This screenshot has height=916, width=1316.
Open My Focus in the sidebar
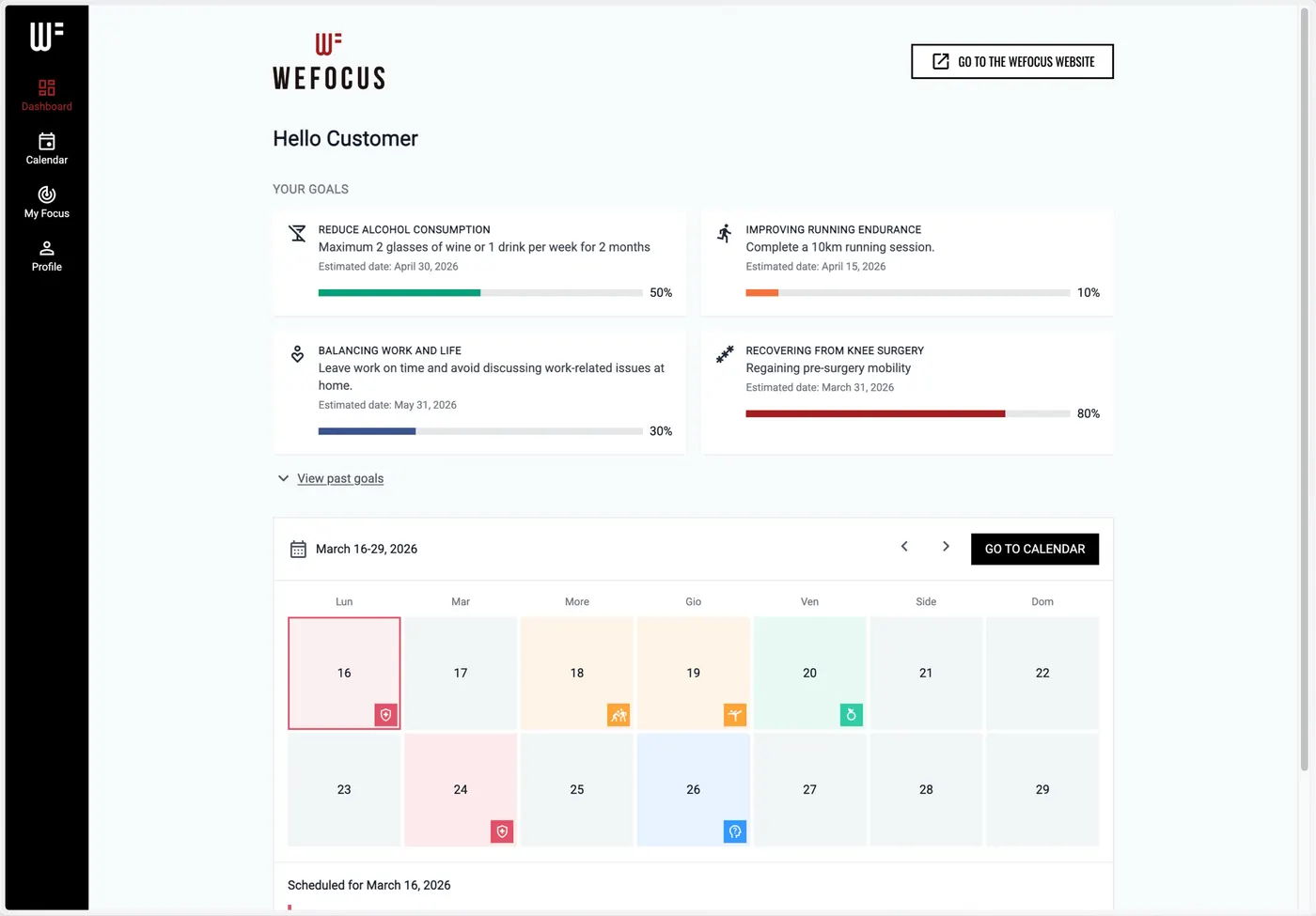point(47,202)
